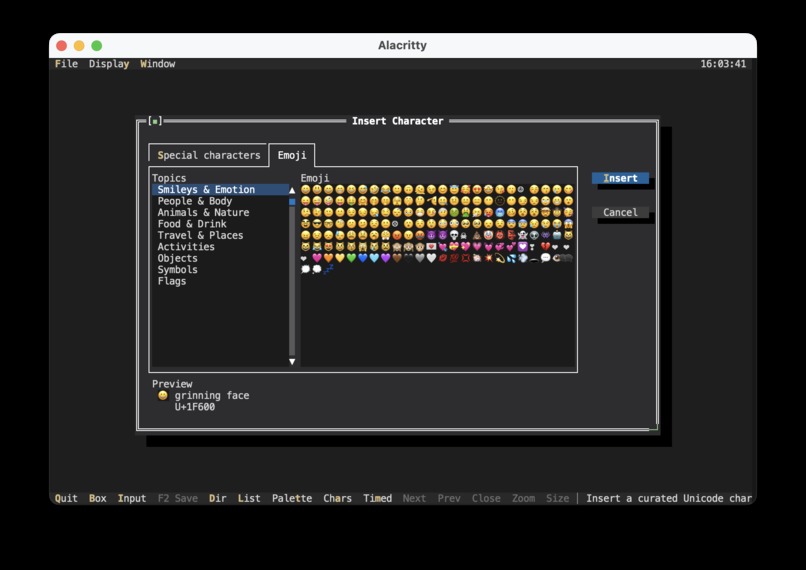Image resolution: width=806 pixels, height=570 pixels.
Task: Select the Emoji tab
Action: point(292,155)
